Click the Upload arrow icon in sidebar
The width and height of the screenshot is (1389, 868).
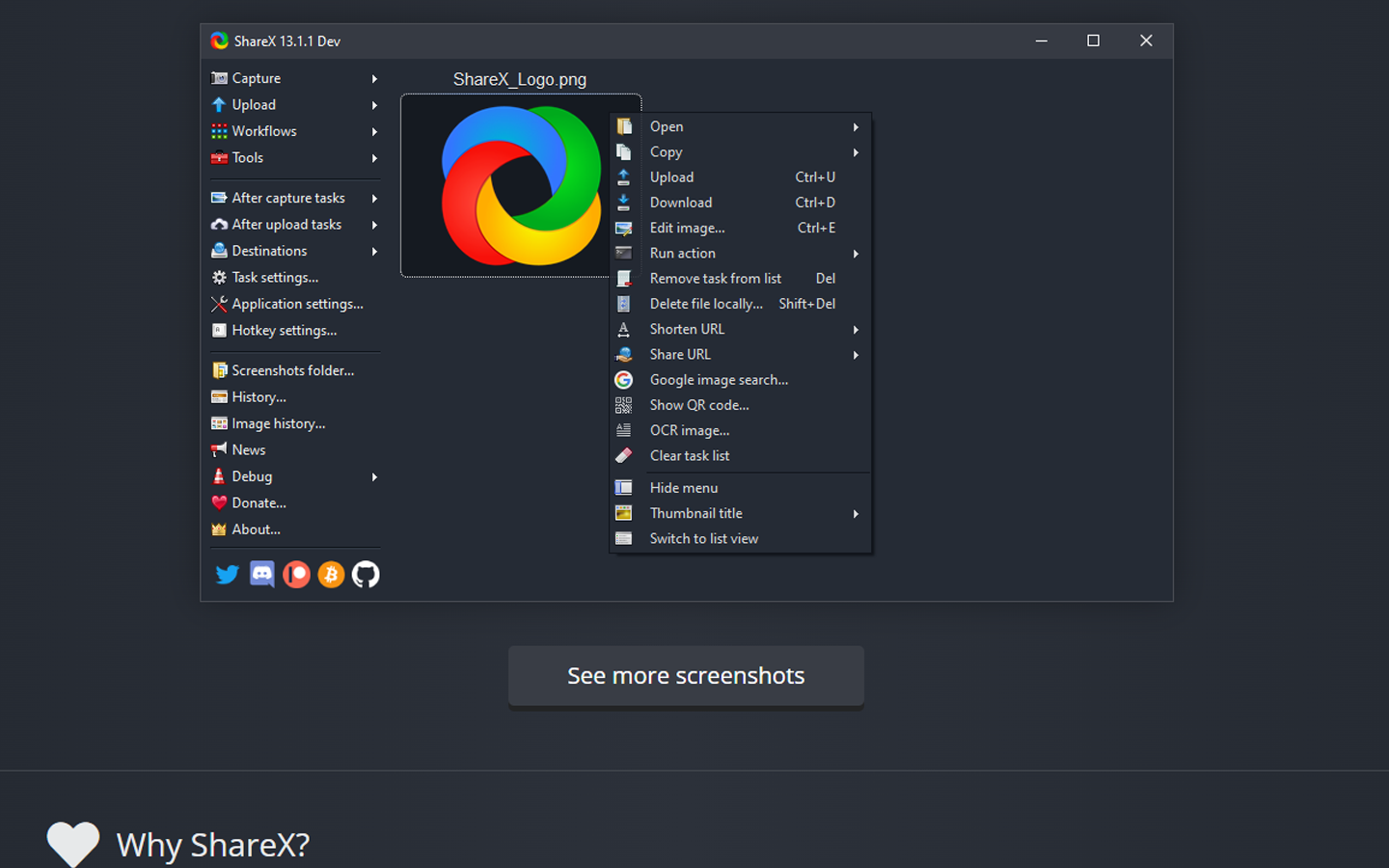(219, 104)
